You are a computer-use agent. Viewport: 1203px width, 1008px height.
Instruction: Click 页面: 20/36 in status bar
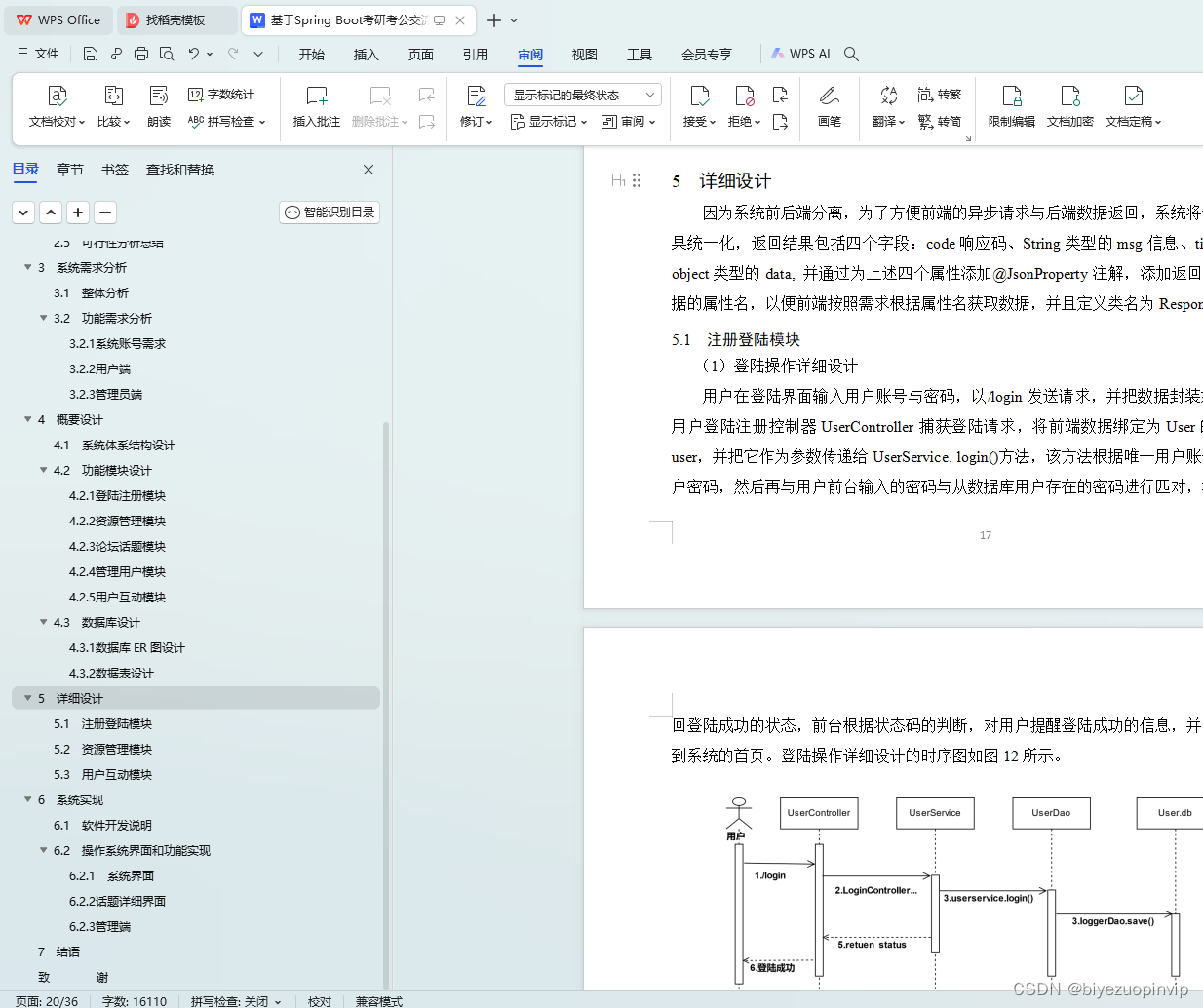(x=47, y=1001)
